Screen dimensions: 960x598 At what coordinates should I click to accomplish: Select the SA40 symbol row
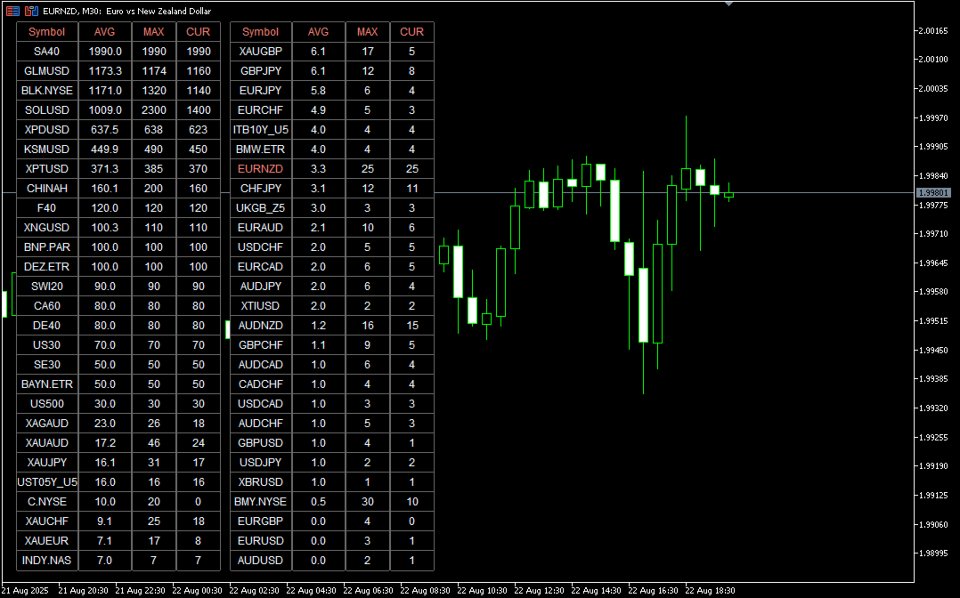46,51
